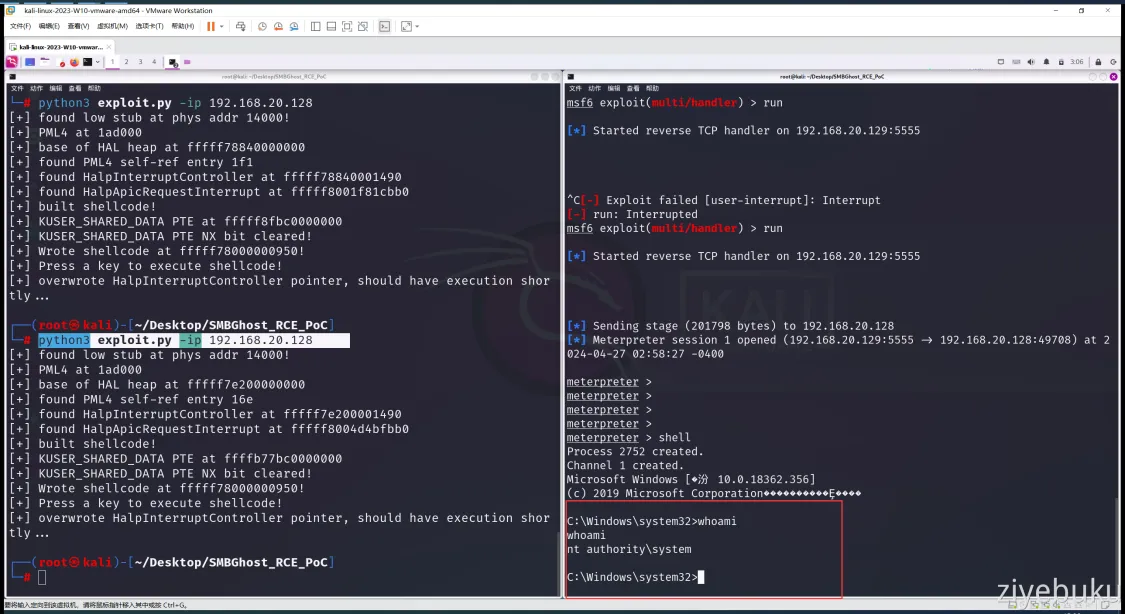Close right terminal with purple X button
1125x614 pixels.
click(x=1114, y=77)
